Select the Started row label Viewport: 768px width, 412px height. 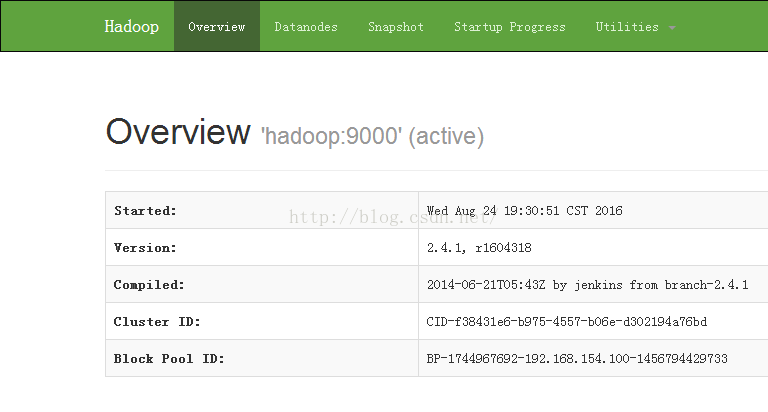pyautogui.click(x=145, y=211)
